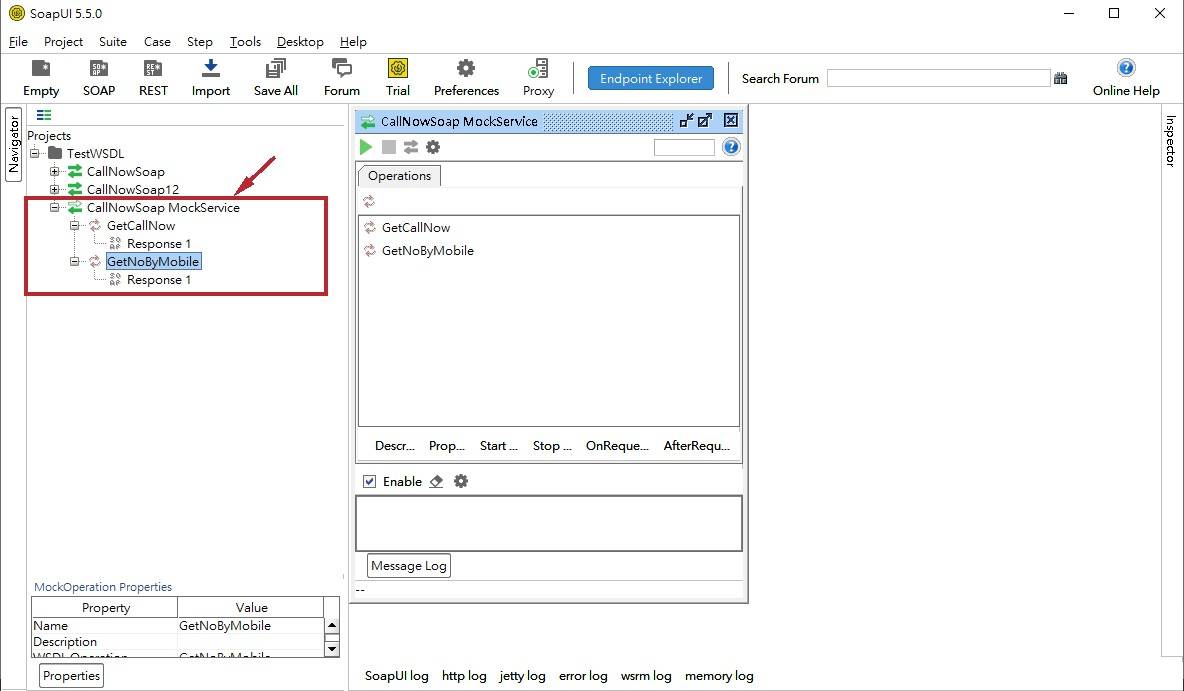Open the Case menu

(x=157, y=42)
